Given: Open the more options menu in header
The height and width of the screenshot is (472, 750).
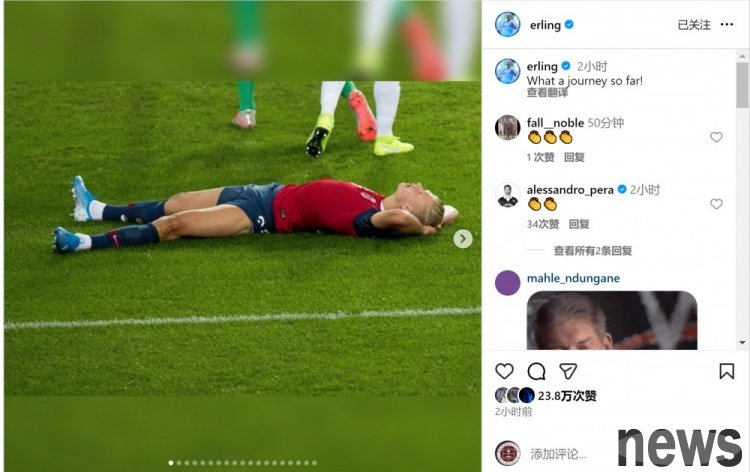Looking at the screenshot, I should (727, 24).
